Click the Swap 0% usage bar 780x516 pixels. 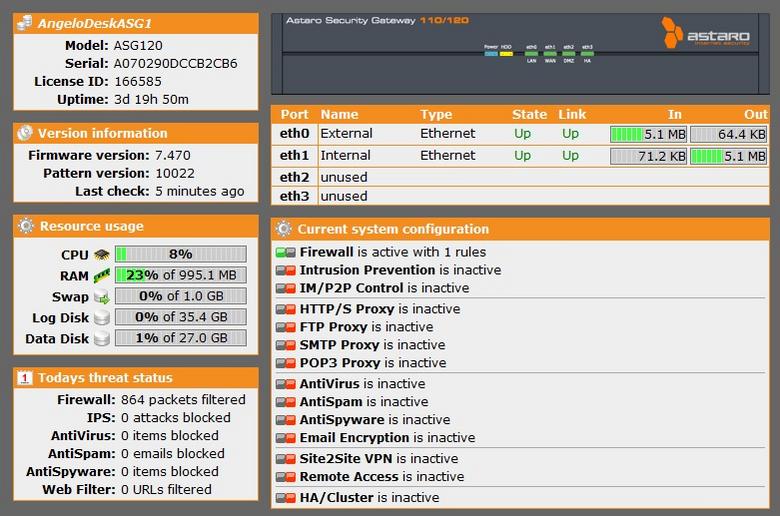point(181,296)
